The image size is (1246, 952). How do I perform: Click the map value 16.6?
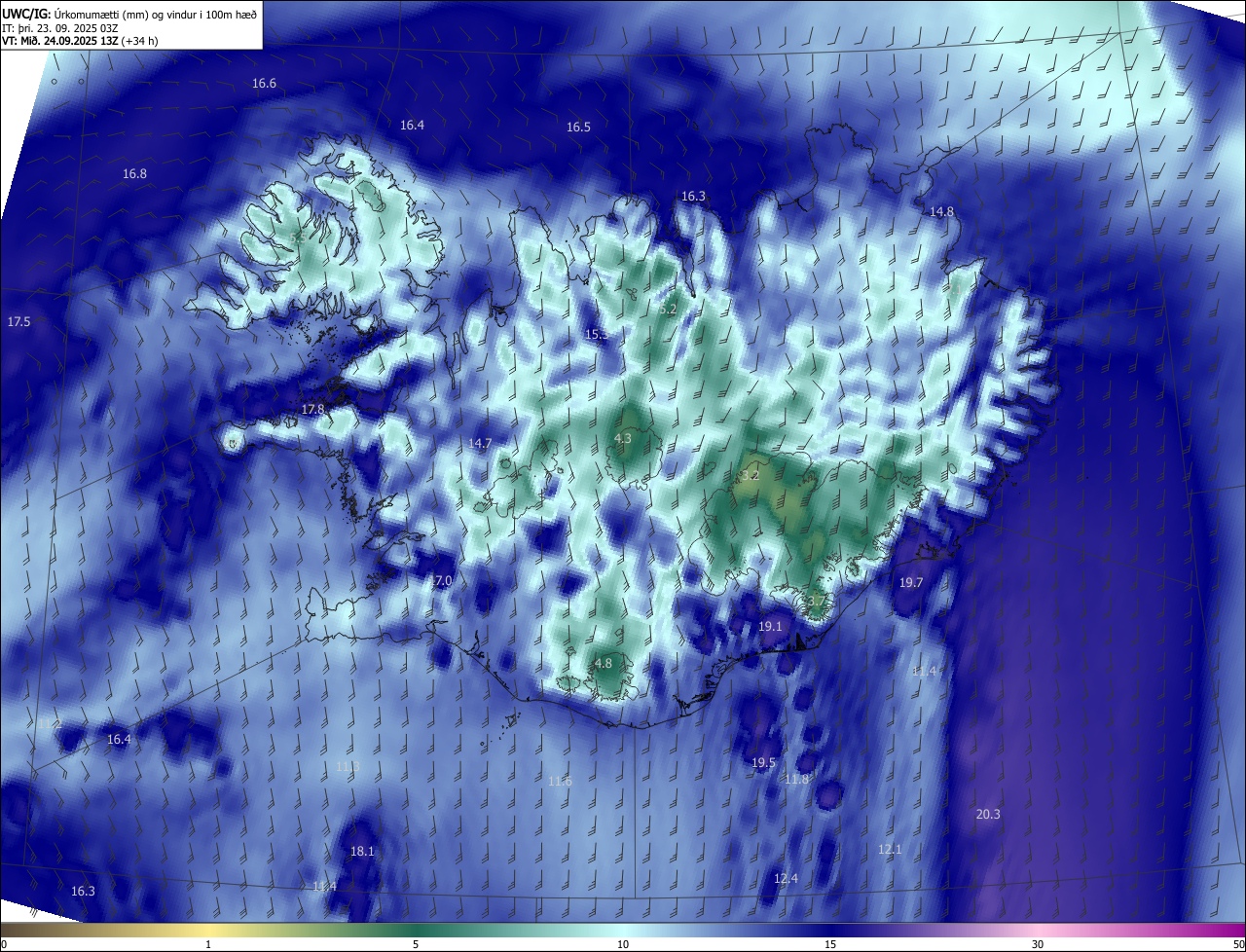tap(264, 84)
